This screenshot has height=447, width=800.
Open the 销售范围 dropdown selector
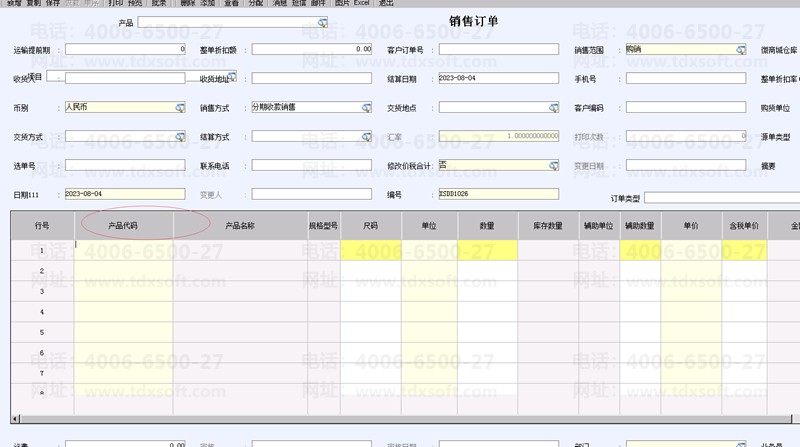pyautogui.click(x=740, y=49)
